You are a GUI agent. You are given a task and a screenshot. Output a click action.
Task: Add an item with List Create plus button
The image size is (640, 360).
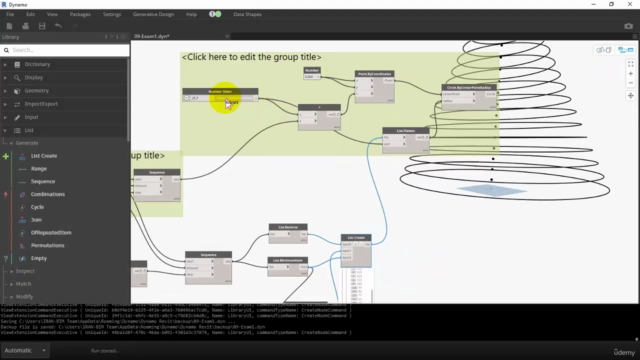coord(355,244)
